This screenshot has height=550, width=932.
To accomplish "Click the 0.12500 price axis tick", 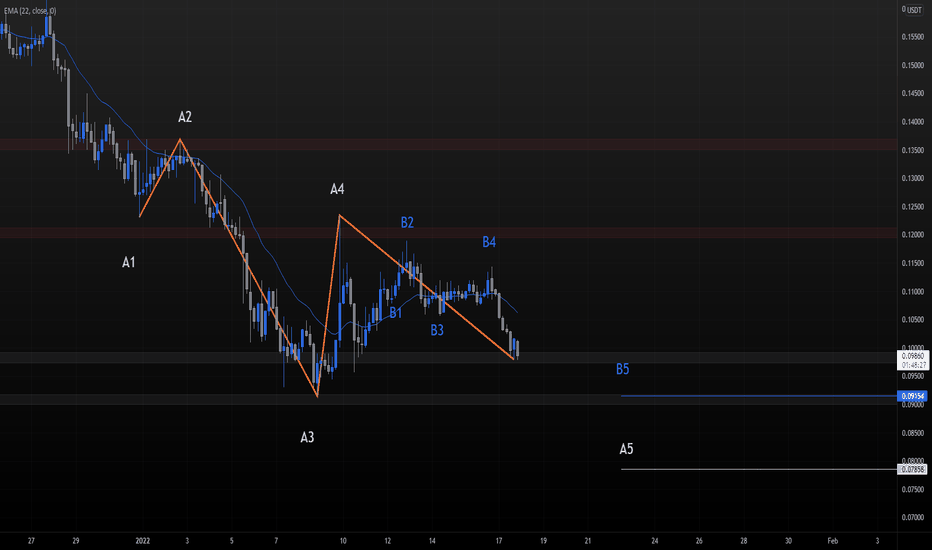I will (x=913, y=206).
